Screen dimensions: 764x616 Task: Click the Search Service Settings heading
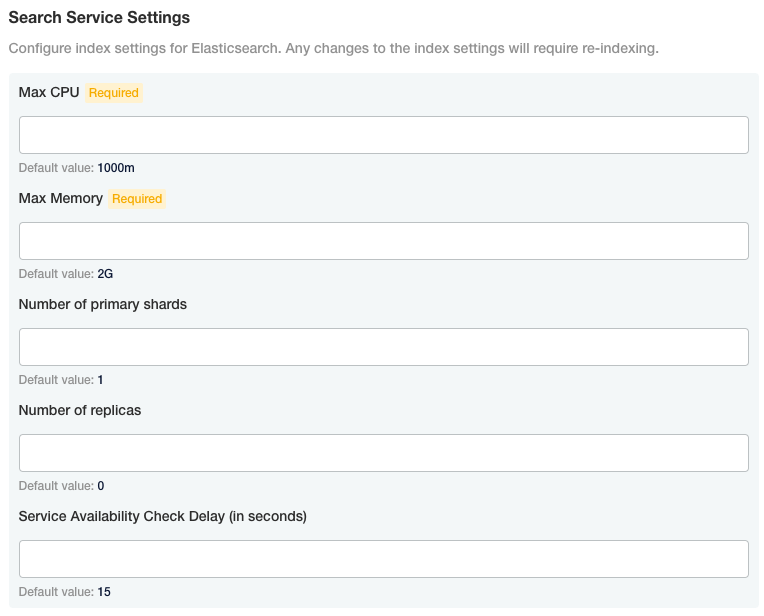pos(99,18)
